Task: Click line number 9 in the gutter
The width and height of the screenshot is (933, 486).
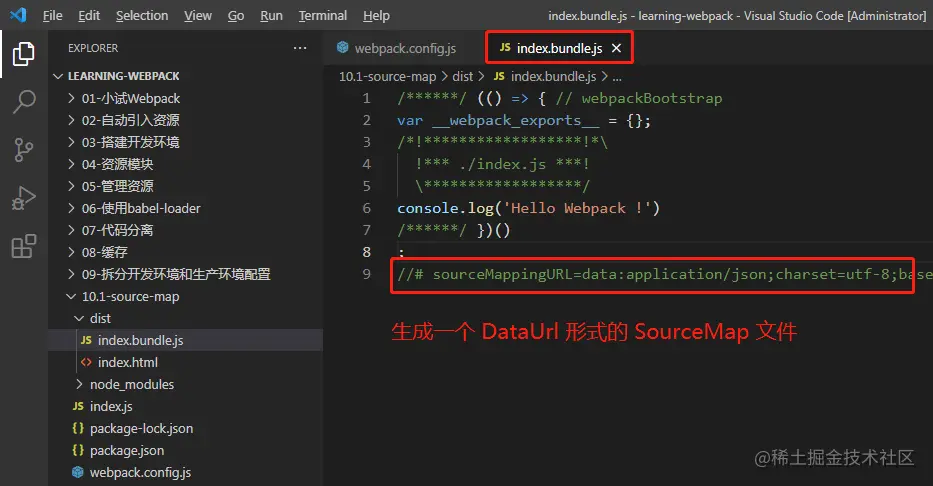Action: [367, 274]
